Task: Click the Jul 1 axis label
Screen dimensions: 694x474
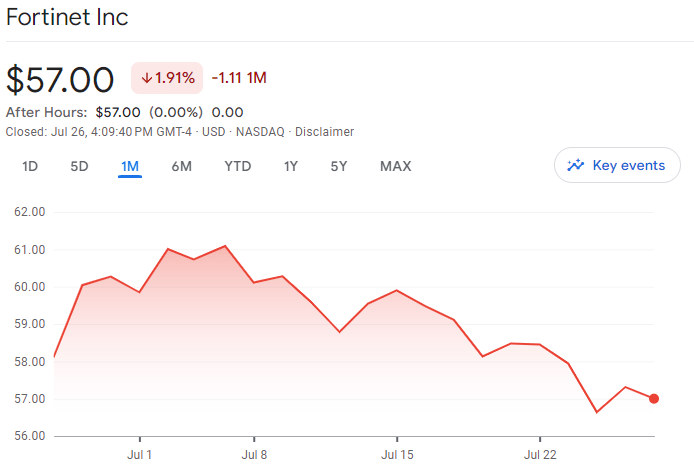Action: click(140, 455)
